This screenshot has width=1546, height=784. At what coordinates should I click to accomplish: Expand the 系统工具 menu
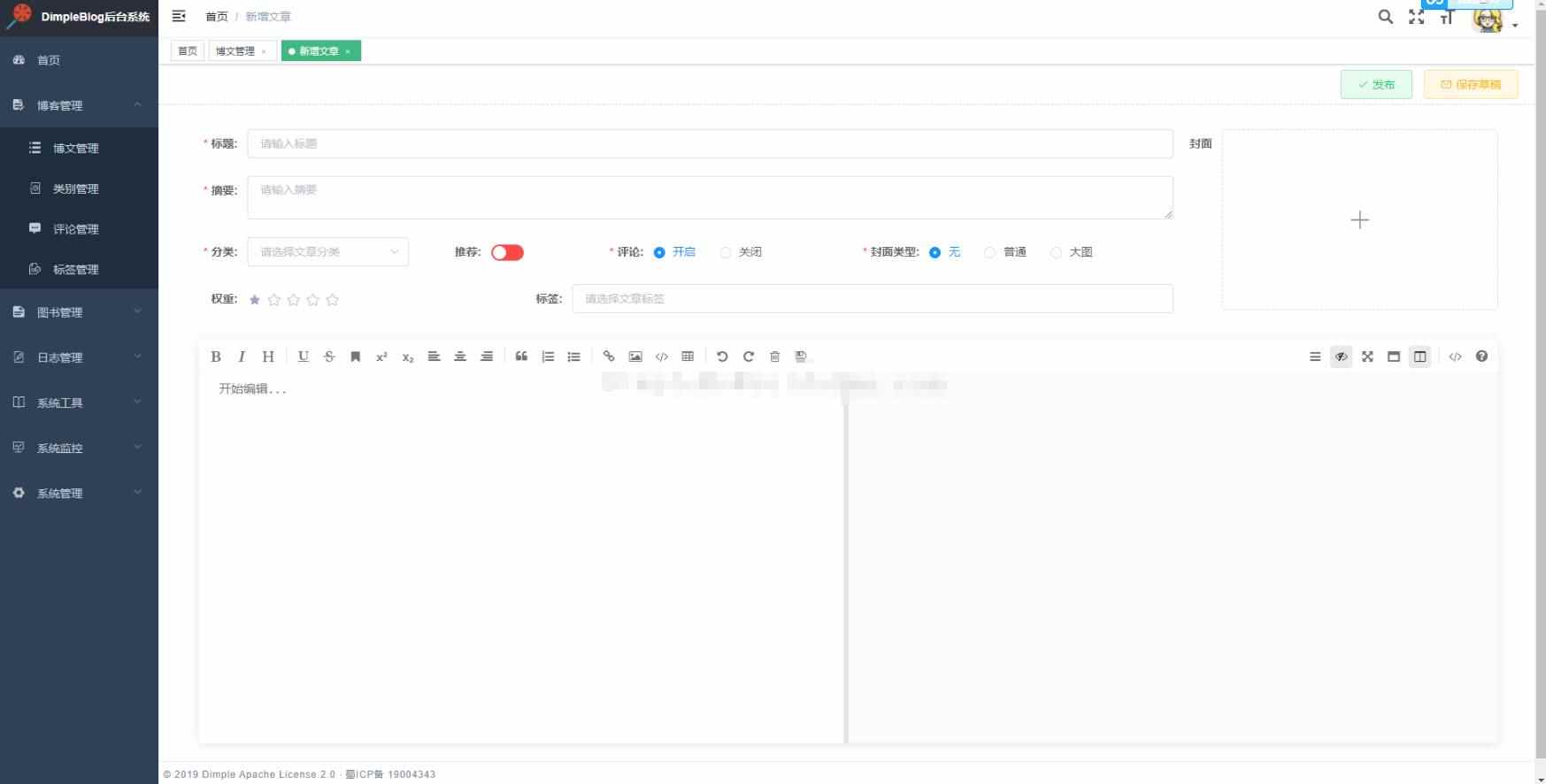(x=79, y=403)
